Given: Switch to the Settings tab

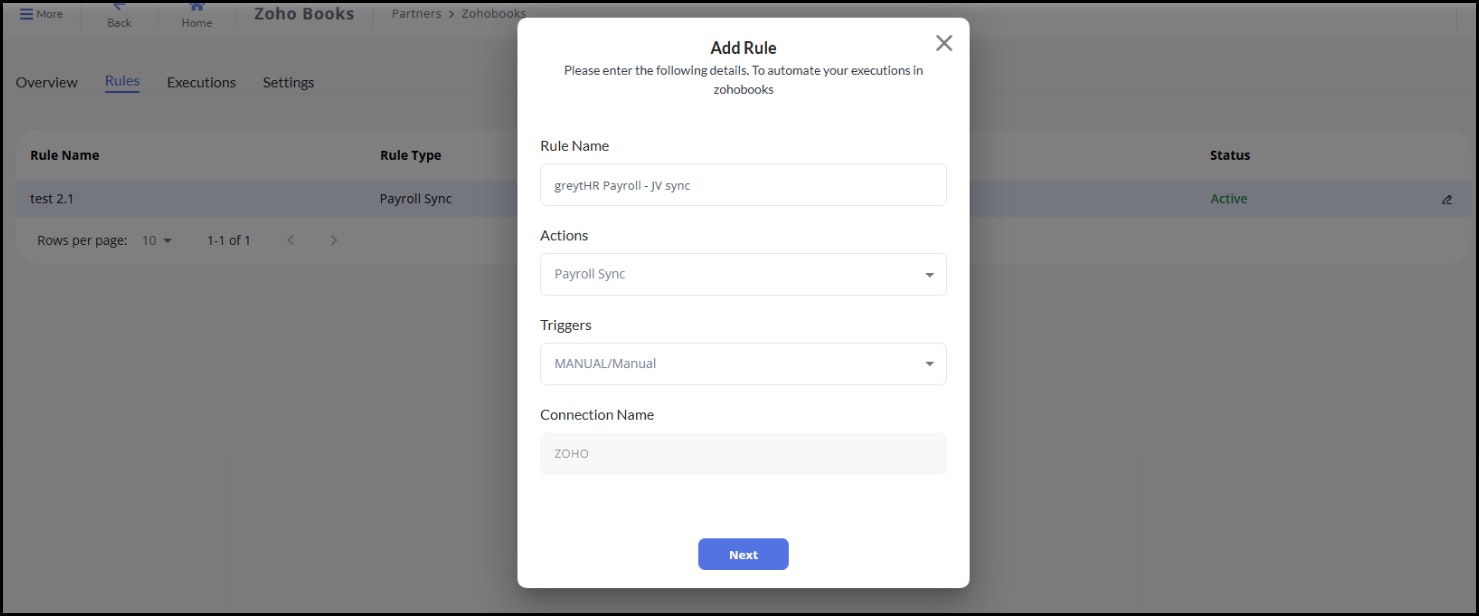Looking at the screenshot, I should click(x=288, y=82).
